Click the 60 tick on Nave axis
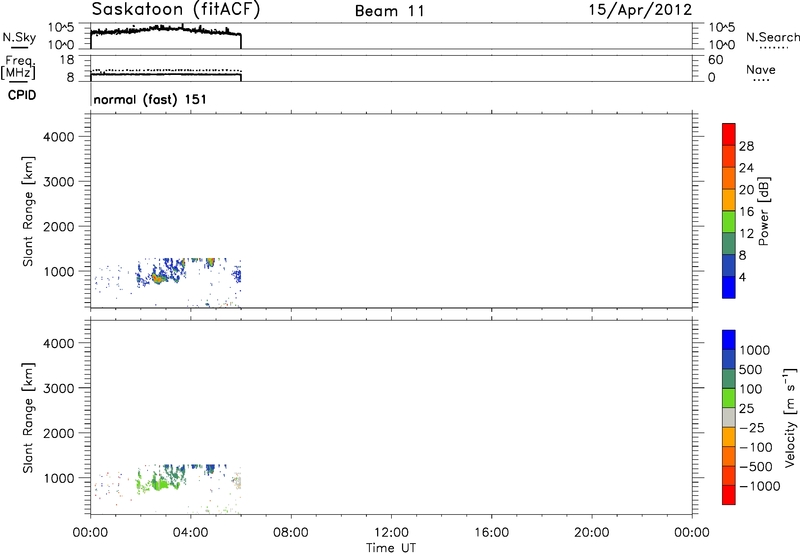Screen dimensions: 800x554 (716, 60)
